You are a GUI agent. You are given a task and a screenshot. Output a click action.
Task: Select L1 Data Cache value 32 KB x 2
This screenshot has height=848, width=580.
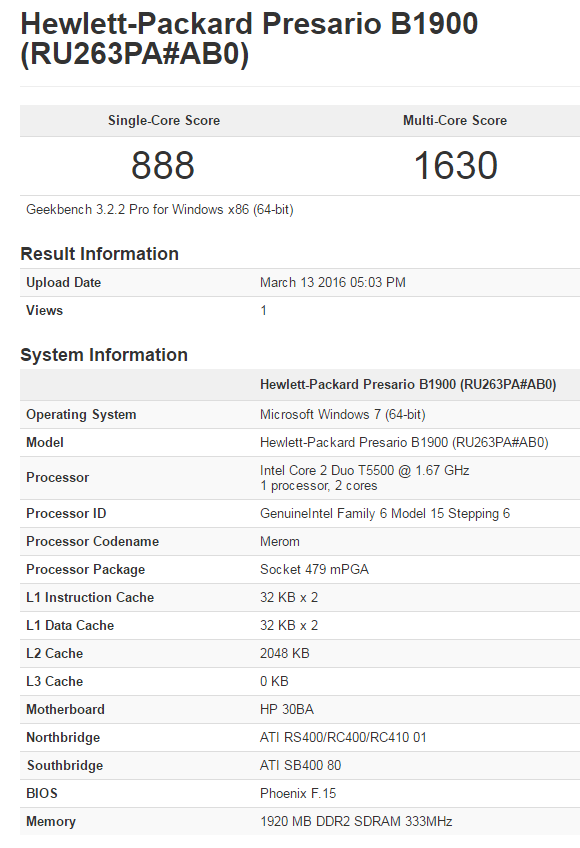[289, 626]
